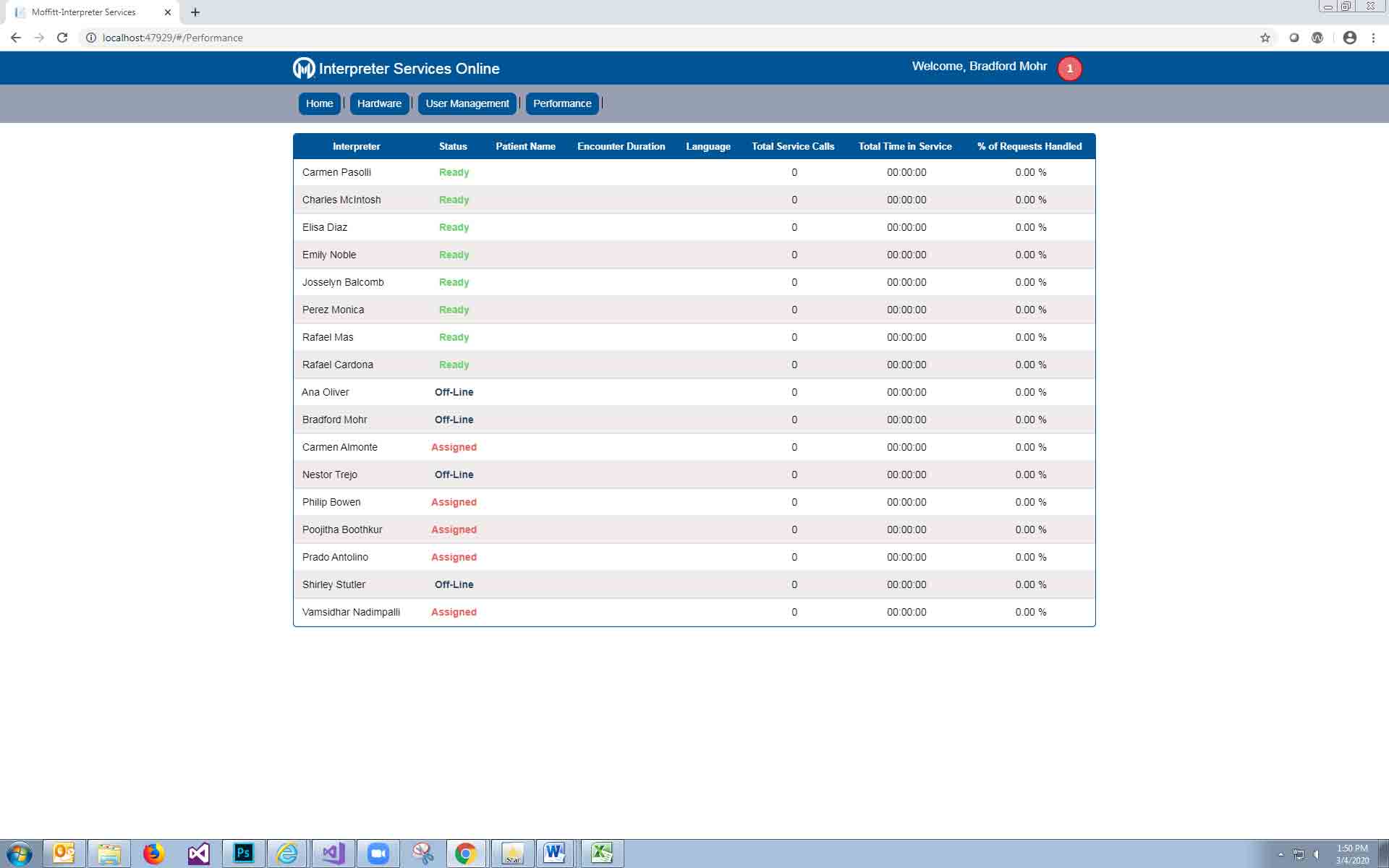
Task: Sort by Interpreter column header
Action: [356, 146]
